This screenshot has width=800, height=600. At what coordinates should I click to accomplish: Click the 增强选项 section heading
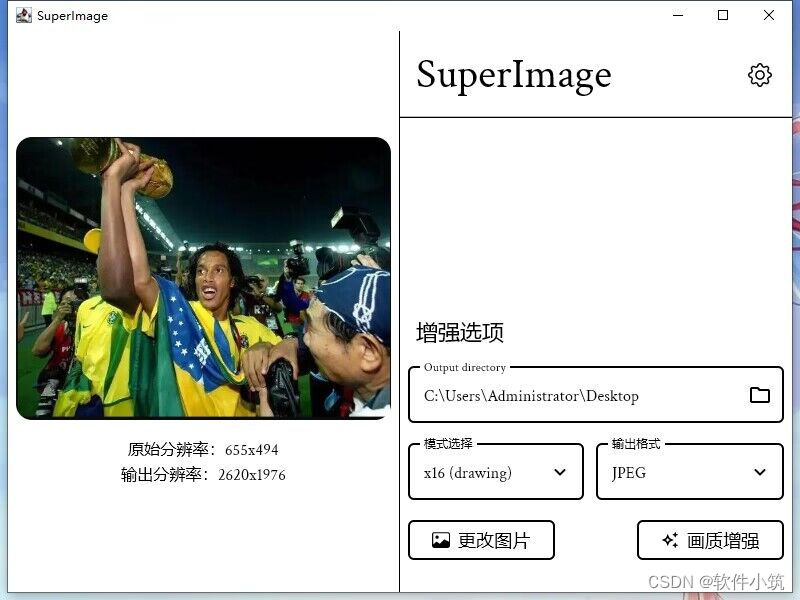click(461, 332)
